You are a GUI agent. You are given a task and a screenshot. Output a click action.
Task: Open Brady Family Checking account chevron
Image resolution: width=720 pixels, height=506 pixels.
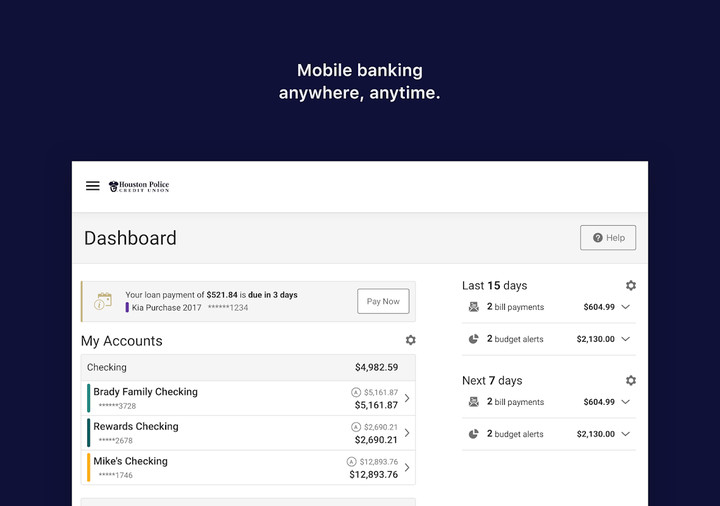pyautogui.click(x=407, y=398)
